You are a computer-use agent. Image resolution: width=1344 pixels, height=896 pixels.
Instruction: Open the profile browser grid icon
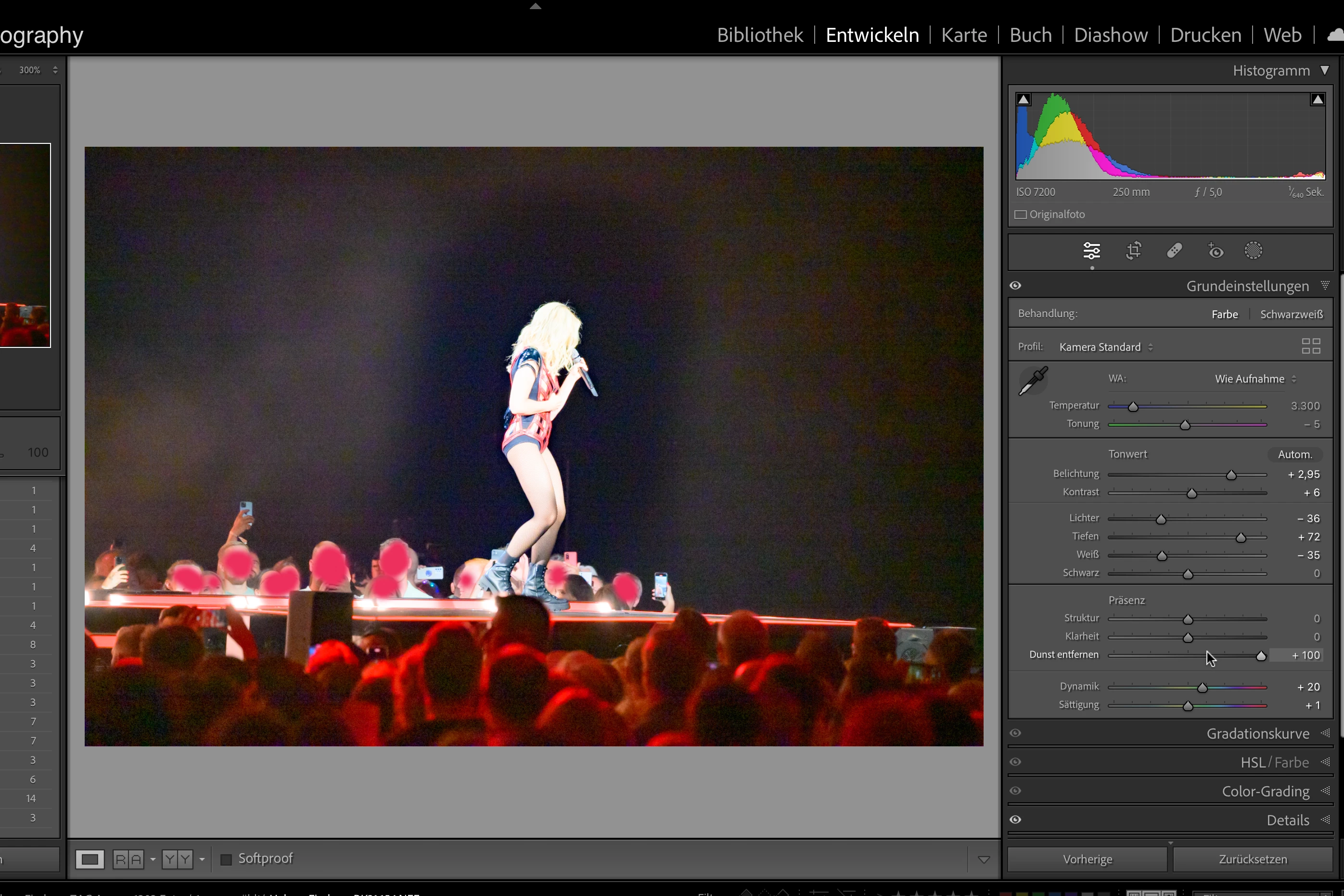point(1311,346)
